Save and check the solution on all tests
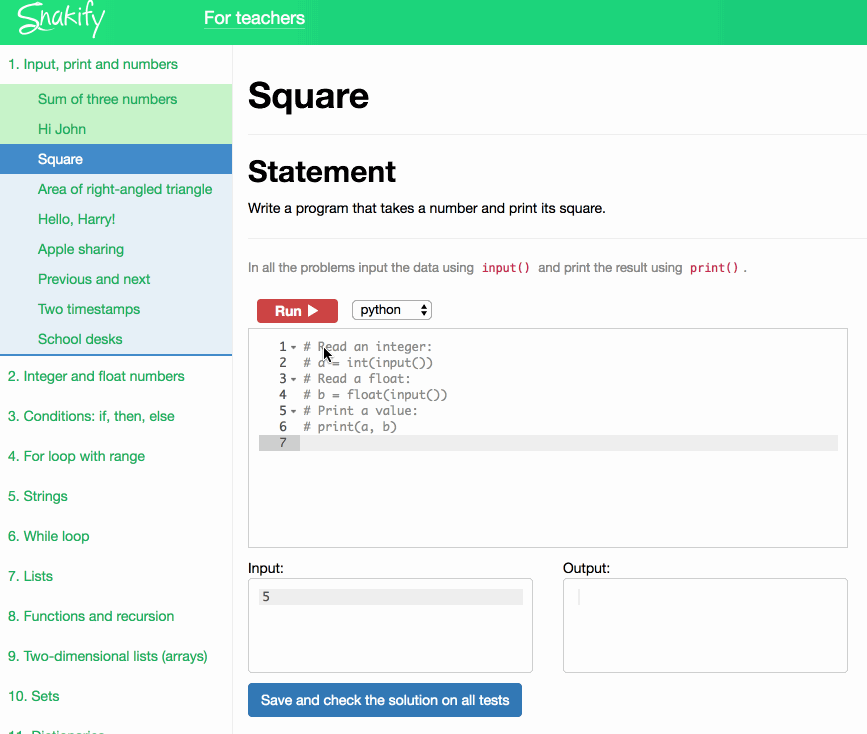The height and width of the screenshot is (734, 867). [x=384, y=700]
